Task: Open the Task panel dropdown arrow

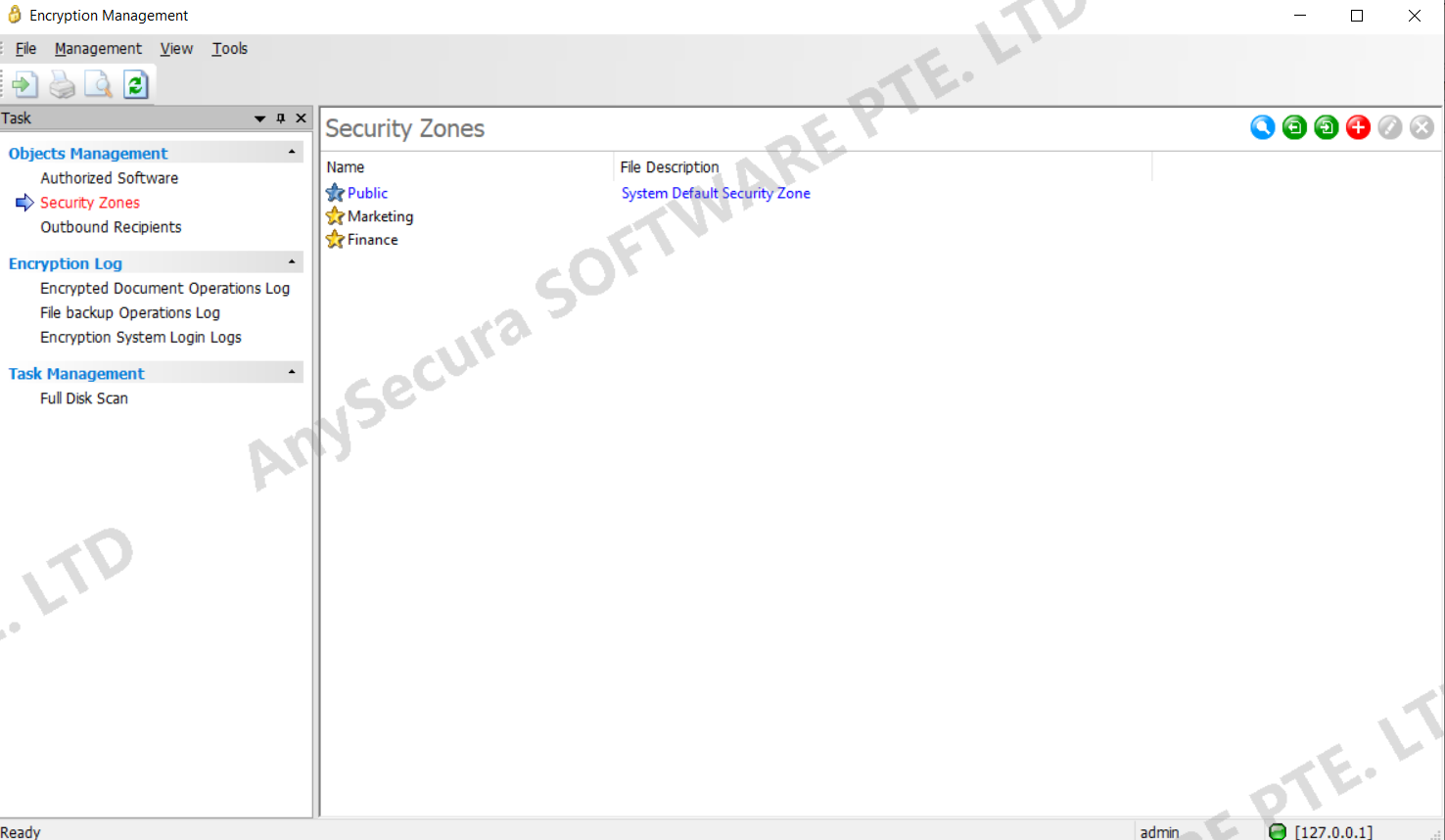Action: 259,118
